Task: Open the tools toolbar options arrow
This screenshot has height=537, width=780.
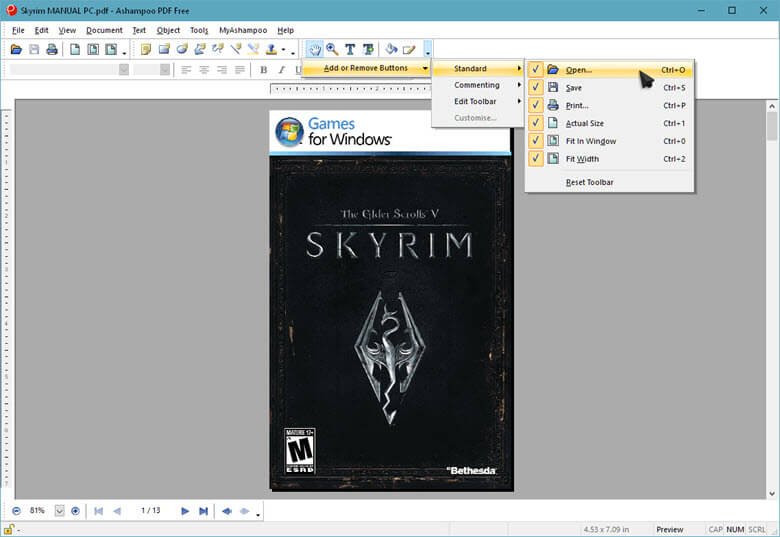Action: (x=428, y=49)
